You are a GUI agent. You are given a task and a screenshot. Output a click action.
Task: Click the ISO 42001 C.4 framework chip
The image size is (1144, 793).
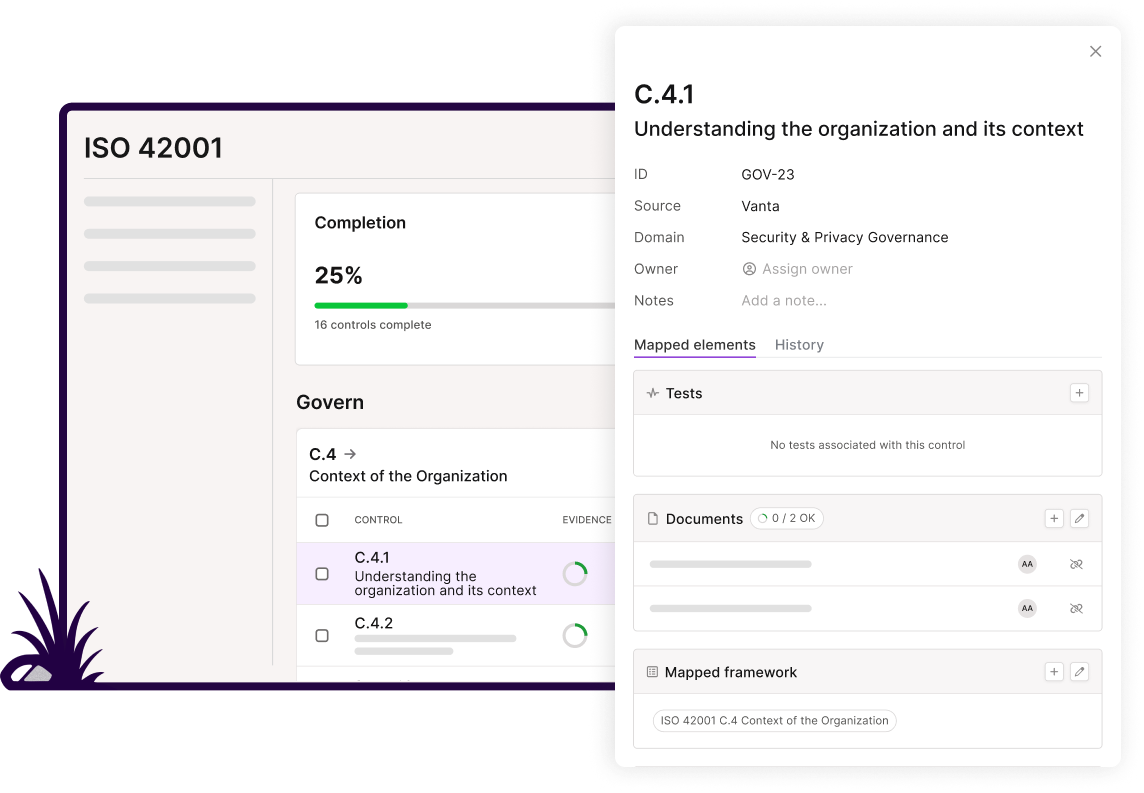coord(774,720)
